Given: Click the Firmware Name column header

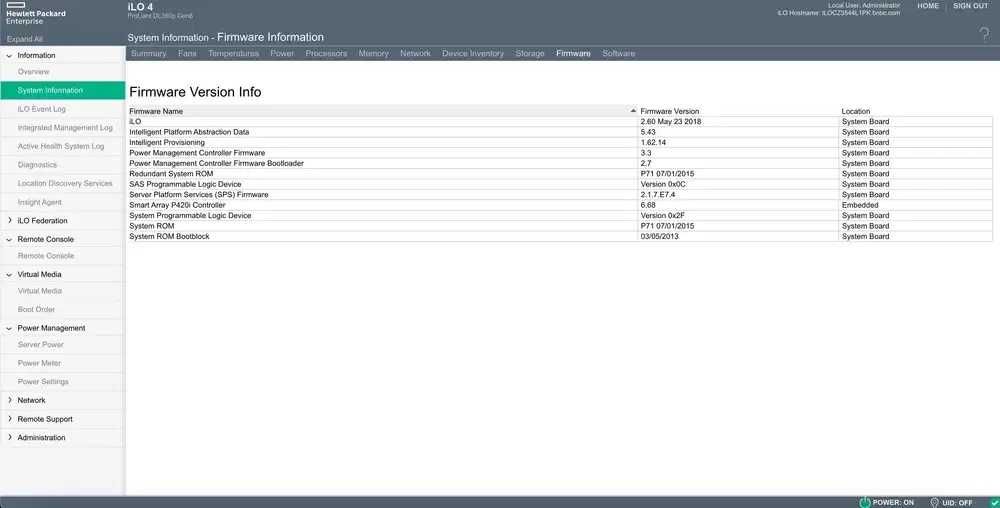Looking at the screenshot, I should tap(383, 111).
